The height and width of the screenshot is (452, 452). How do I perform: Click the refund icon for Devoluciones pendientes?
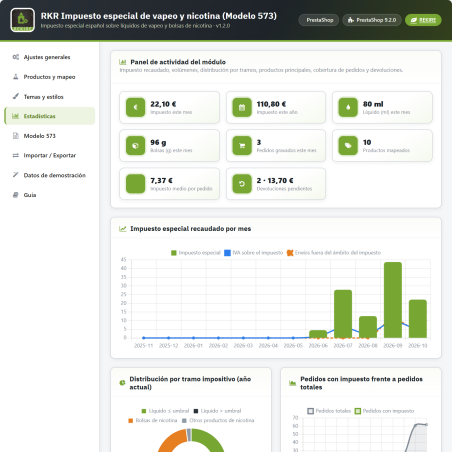(242, 184)
